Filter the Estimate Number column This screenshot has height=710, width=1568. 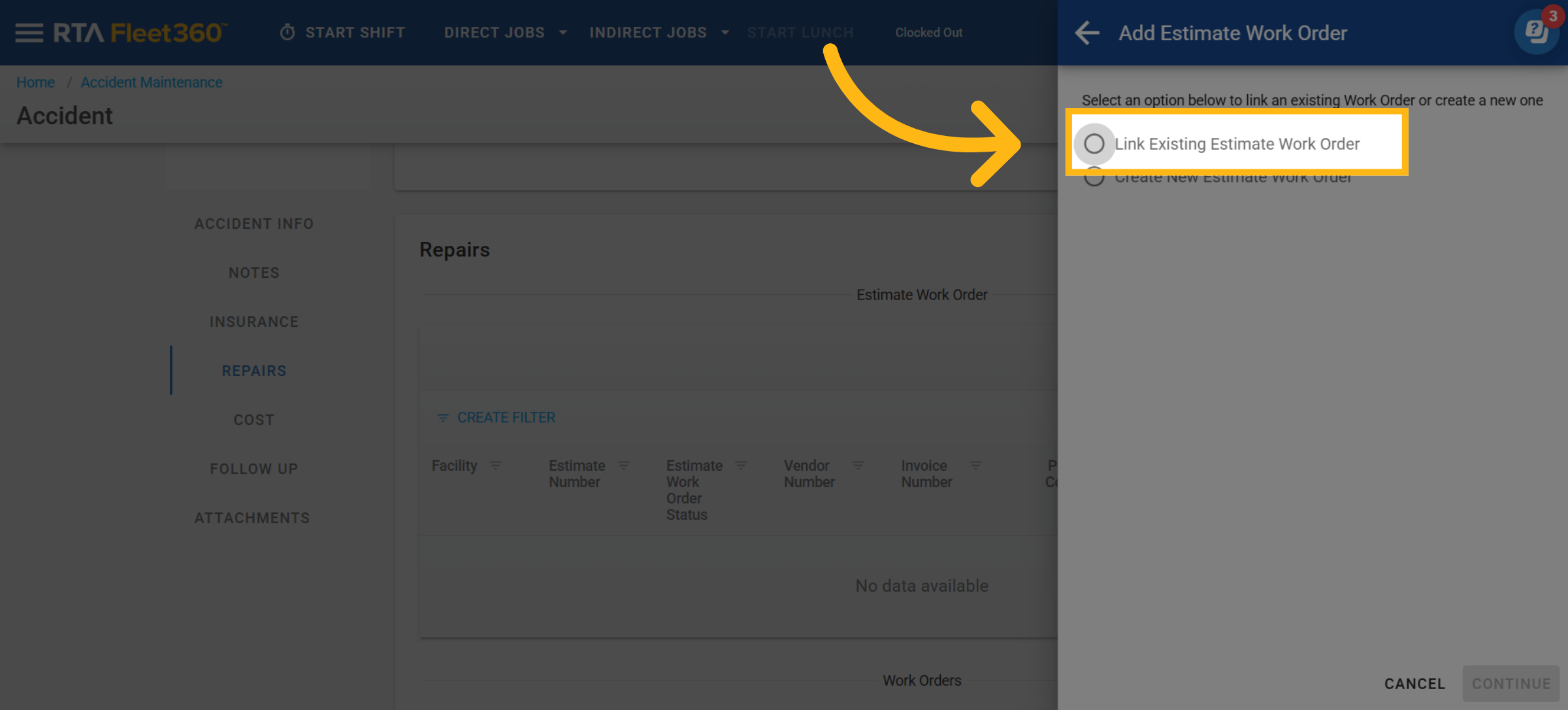click(x=624, y=465)
